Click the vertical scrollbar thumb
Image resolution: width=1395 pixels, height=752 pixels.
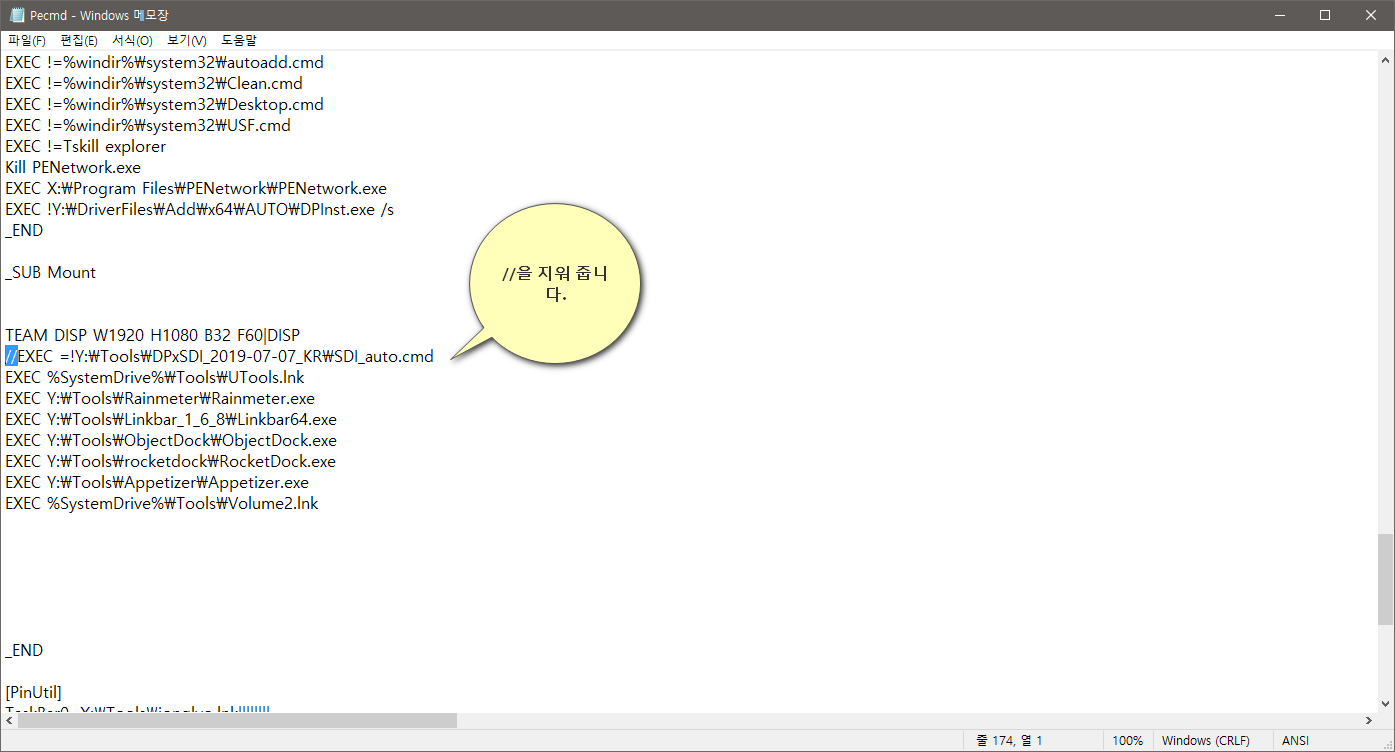tap(1385, 579)
